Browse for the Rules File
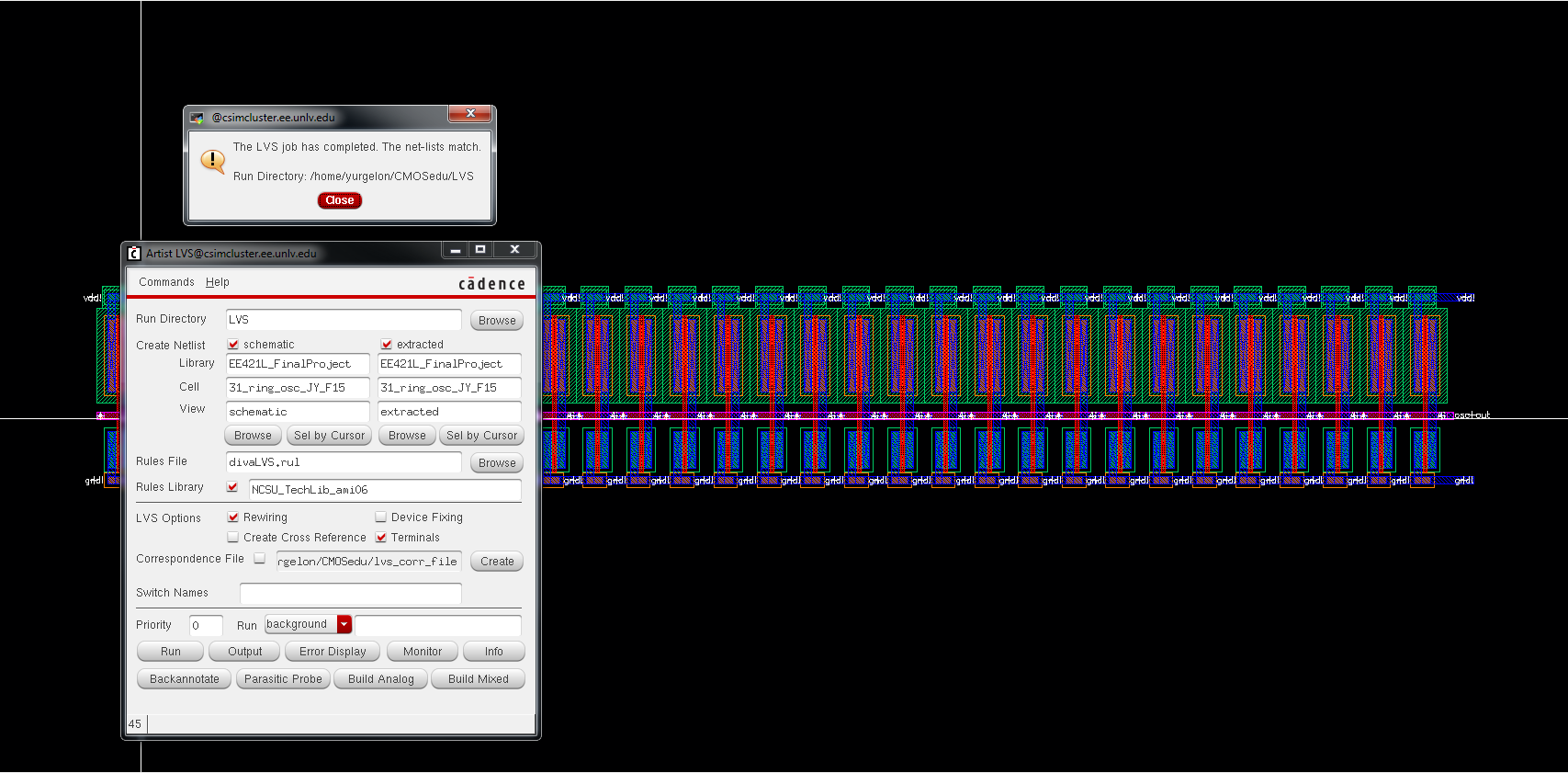1568x773 pixels. click(497, 463)
